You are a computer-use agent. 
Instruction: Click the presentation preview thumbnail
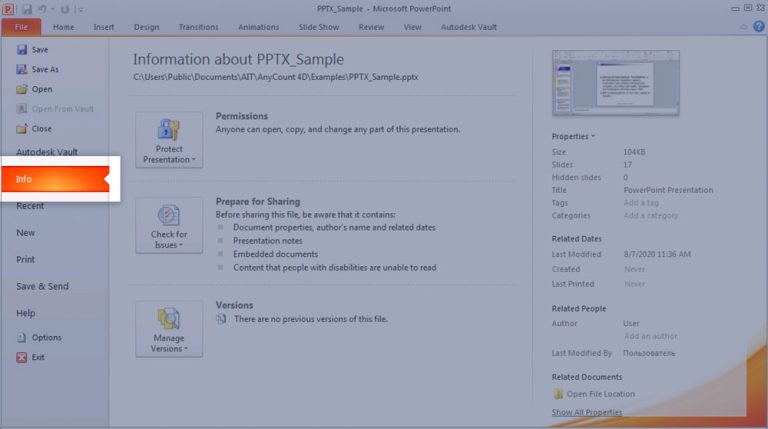[616, 83]
